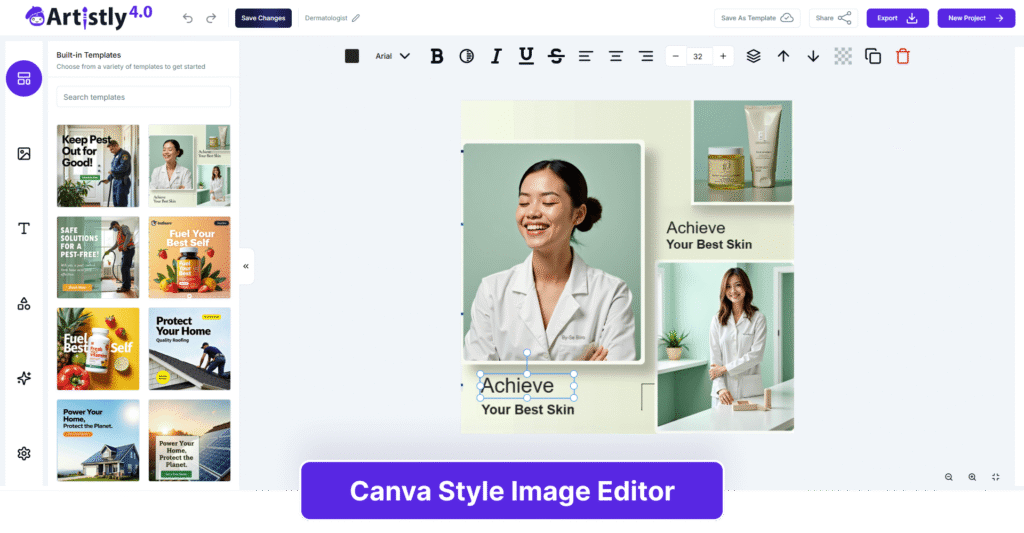Open the black text color swatch
The width and height of the screenshot is (1024, 533).
tap(352, 56)
